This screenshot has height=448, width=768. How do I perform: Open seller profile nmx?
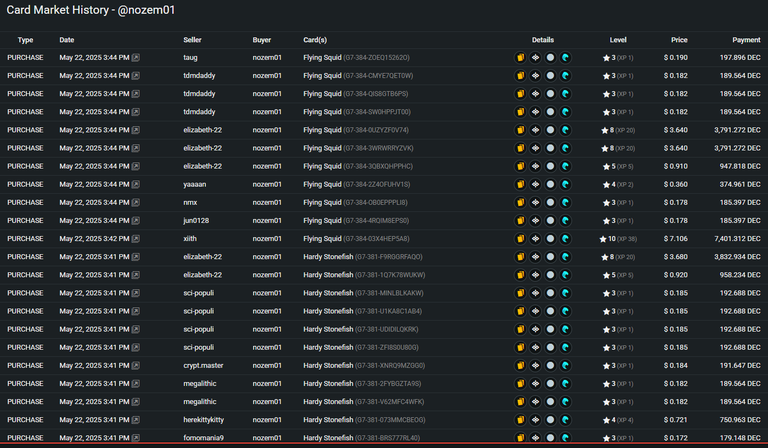point(190,203)
